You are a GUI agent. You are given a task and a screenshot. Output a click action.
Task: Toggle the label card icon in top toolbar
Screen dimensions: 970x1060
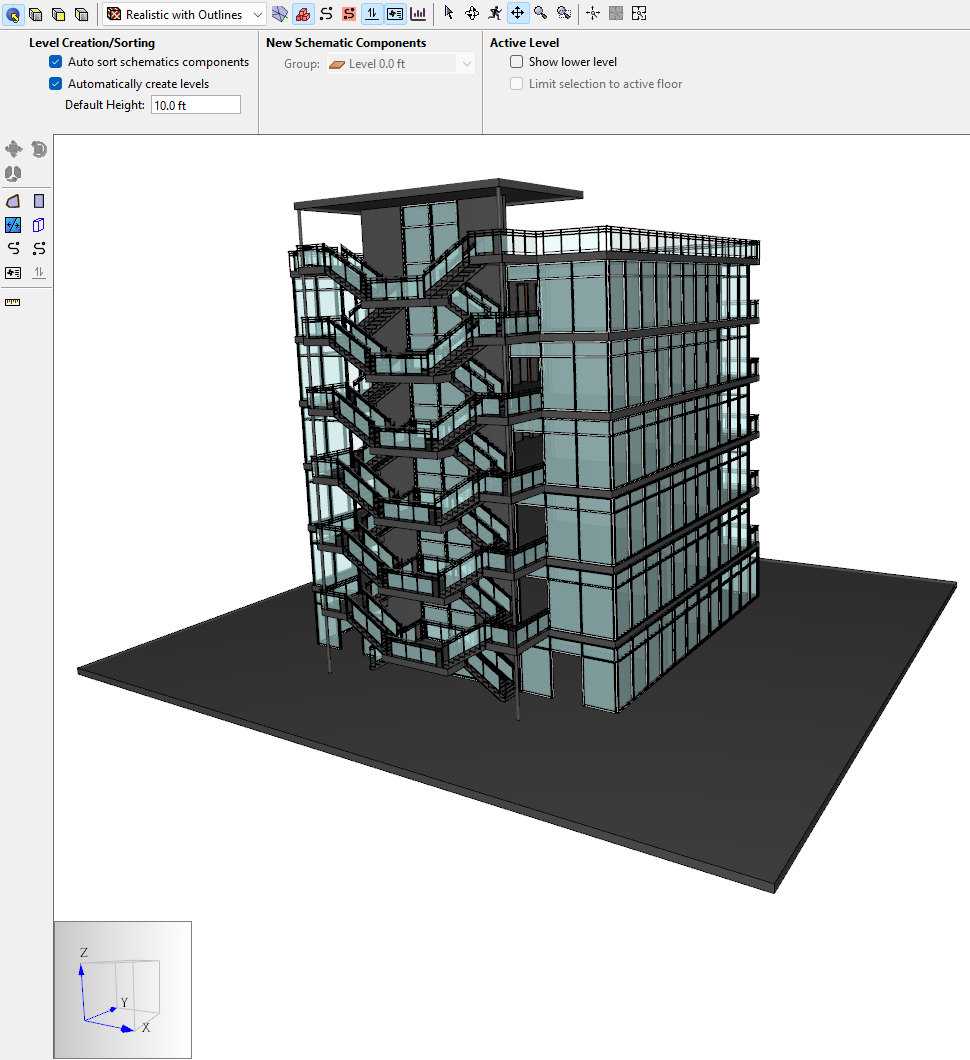click(x=395, y=14)
